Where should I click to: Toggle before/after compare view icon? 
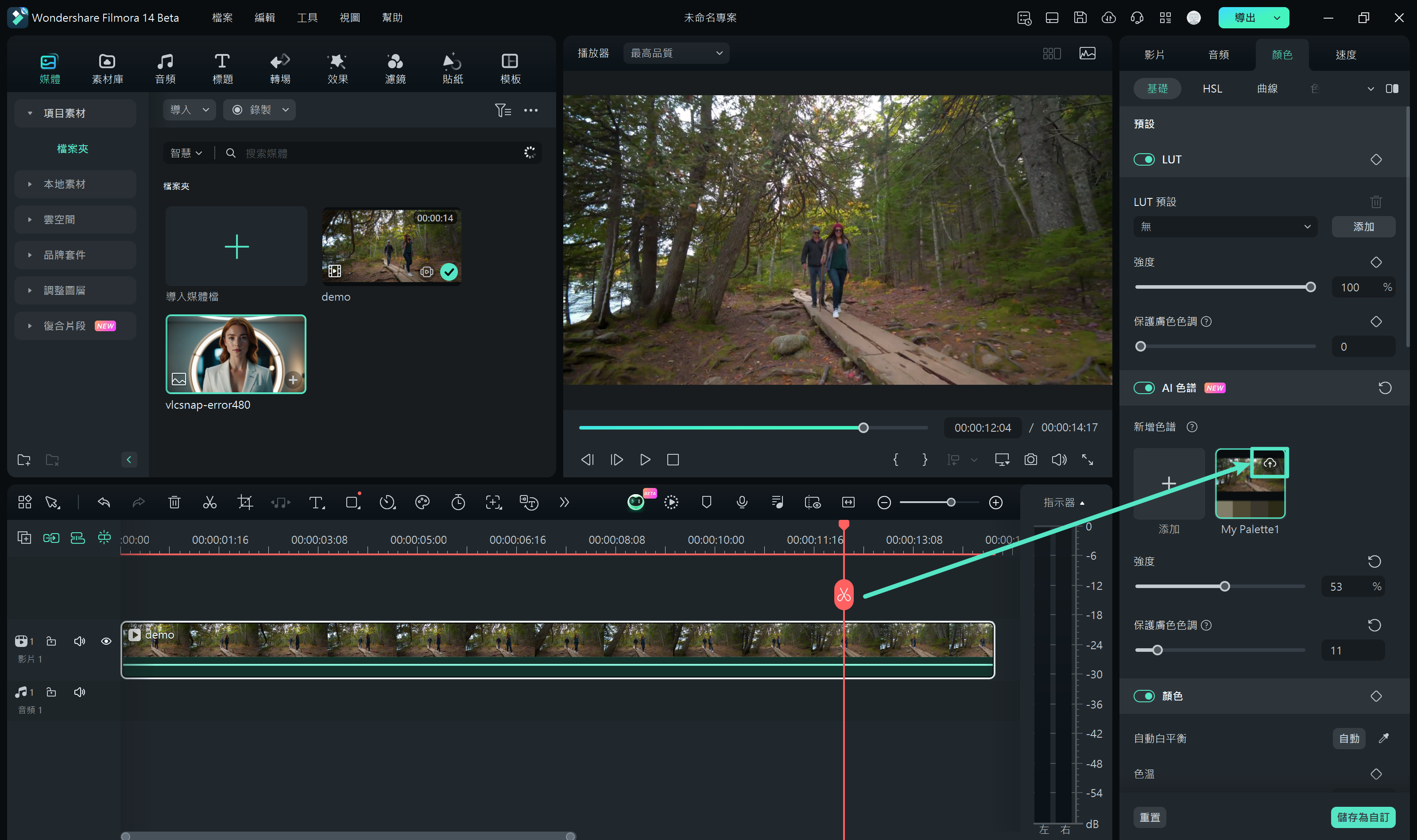[x=1392, y=88]
